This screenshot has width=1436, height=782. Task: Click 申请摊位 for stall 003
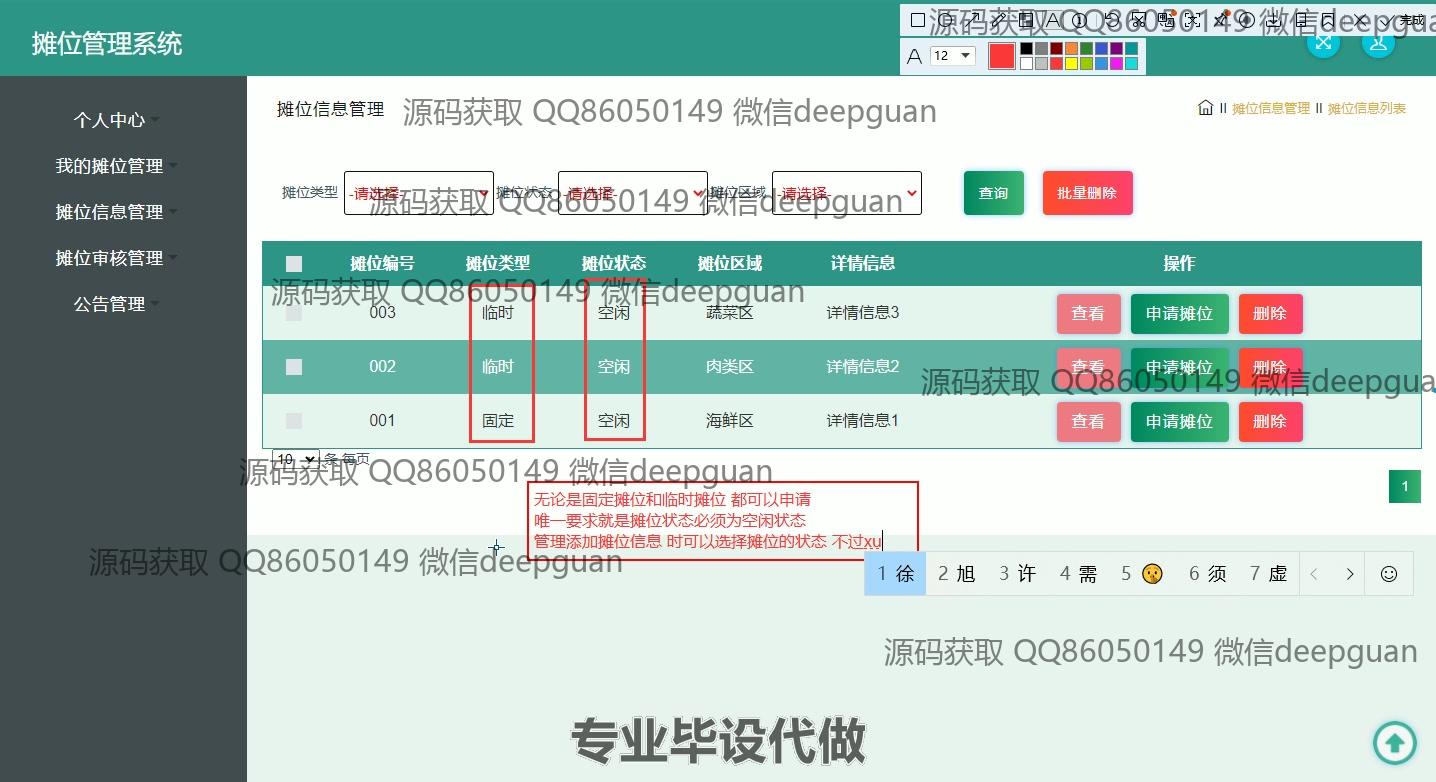coord(1179,313)
